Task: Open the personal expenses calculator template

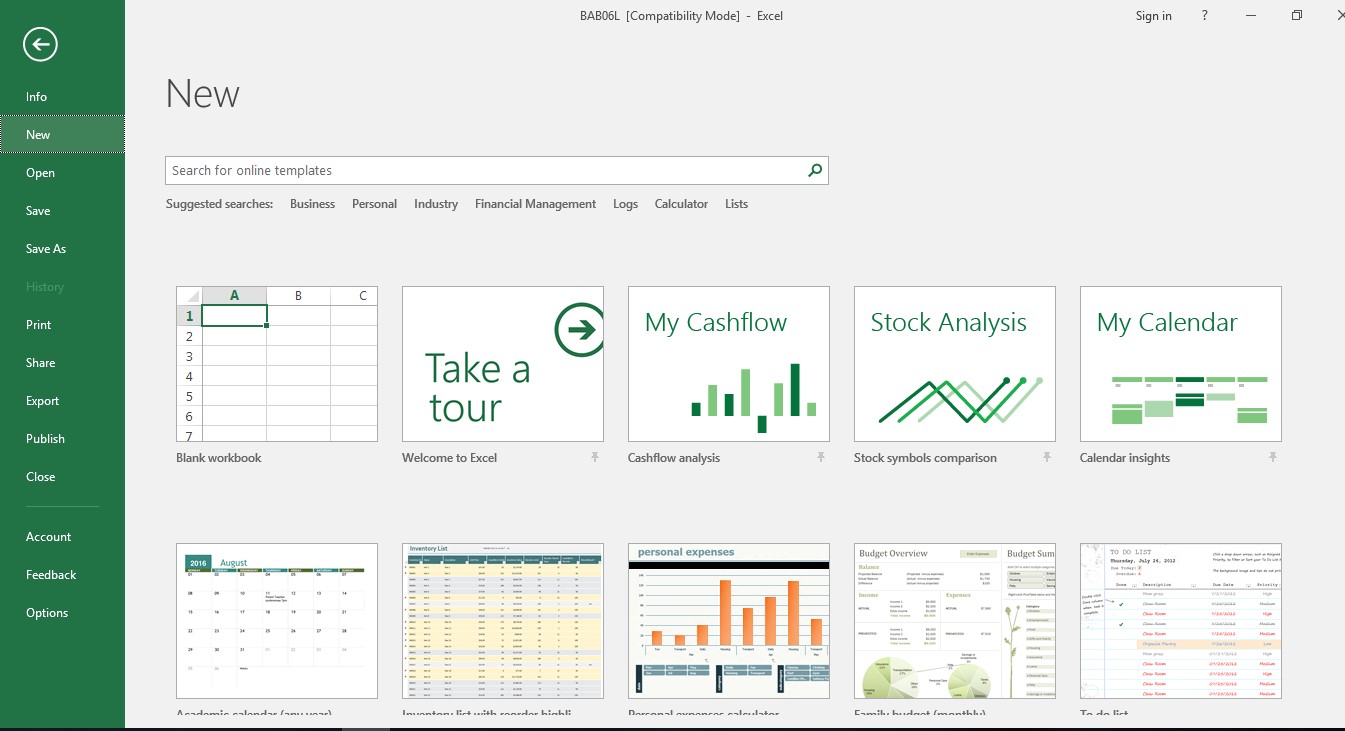Action: coord(729,621)
